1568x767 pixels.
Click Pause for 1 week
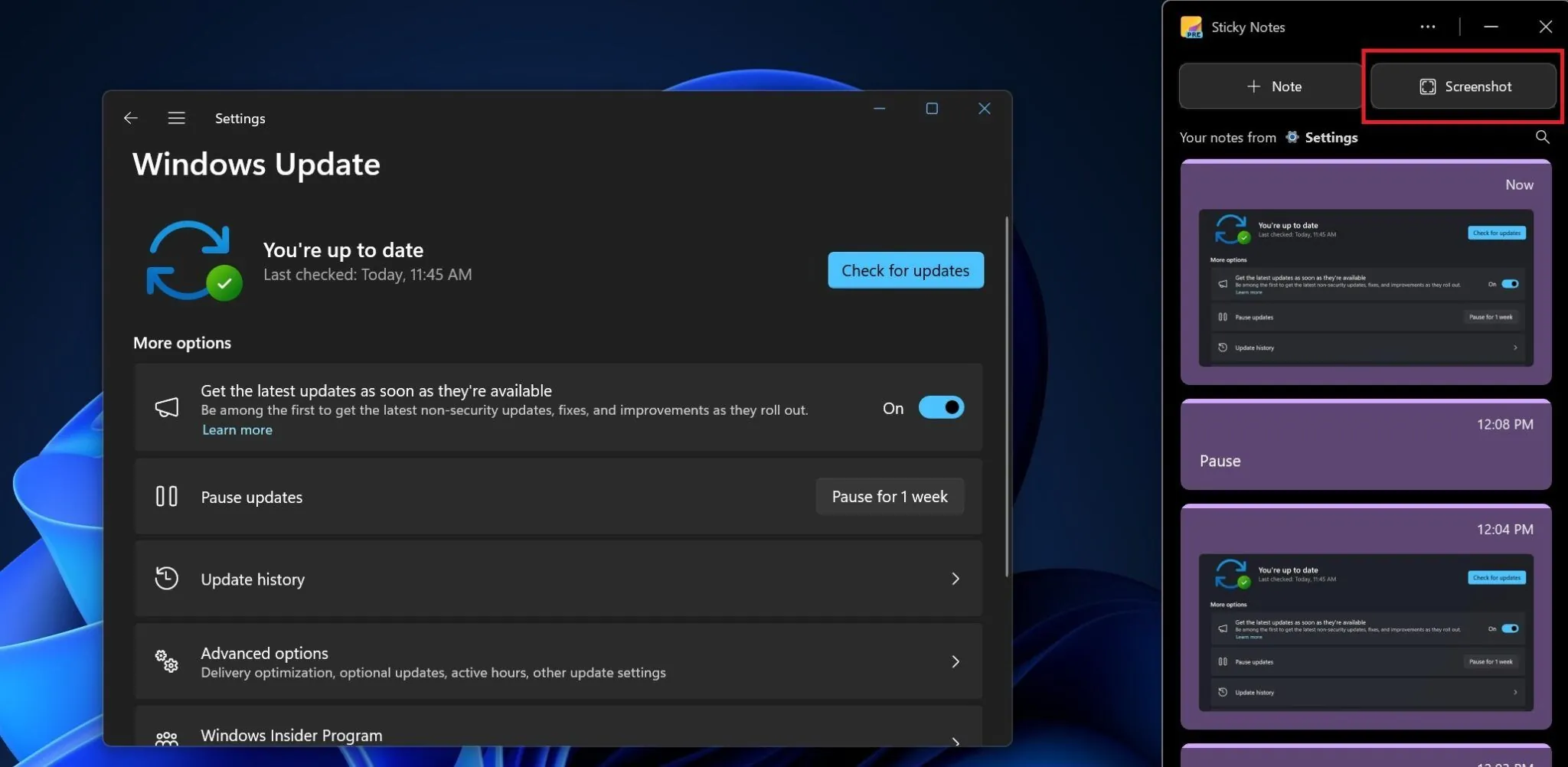(889, 496)
